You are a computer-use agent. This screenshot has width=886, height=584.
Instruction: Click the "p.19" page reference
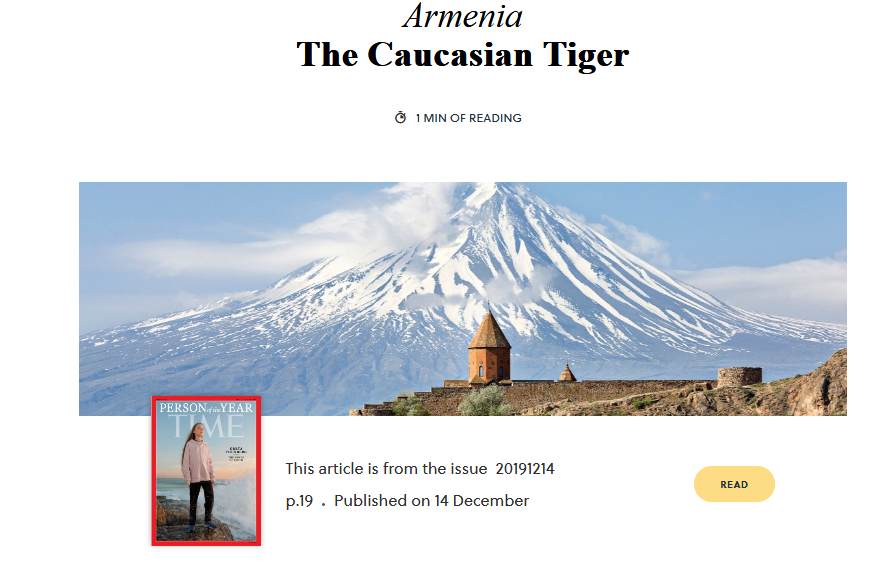(x=299, y=501)
